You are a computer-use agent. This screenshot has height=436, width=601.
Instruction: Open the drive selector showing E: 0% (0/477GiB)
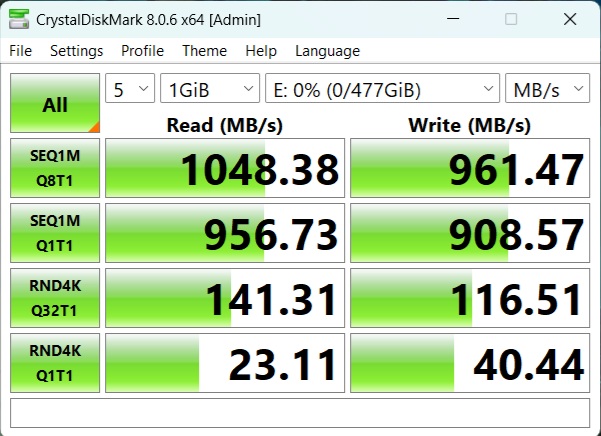pos(382,89)
